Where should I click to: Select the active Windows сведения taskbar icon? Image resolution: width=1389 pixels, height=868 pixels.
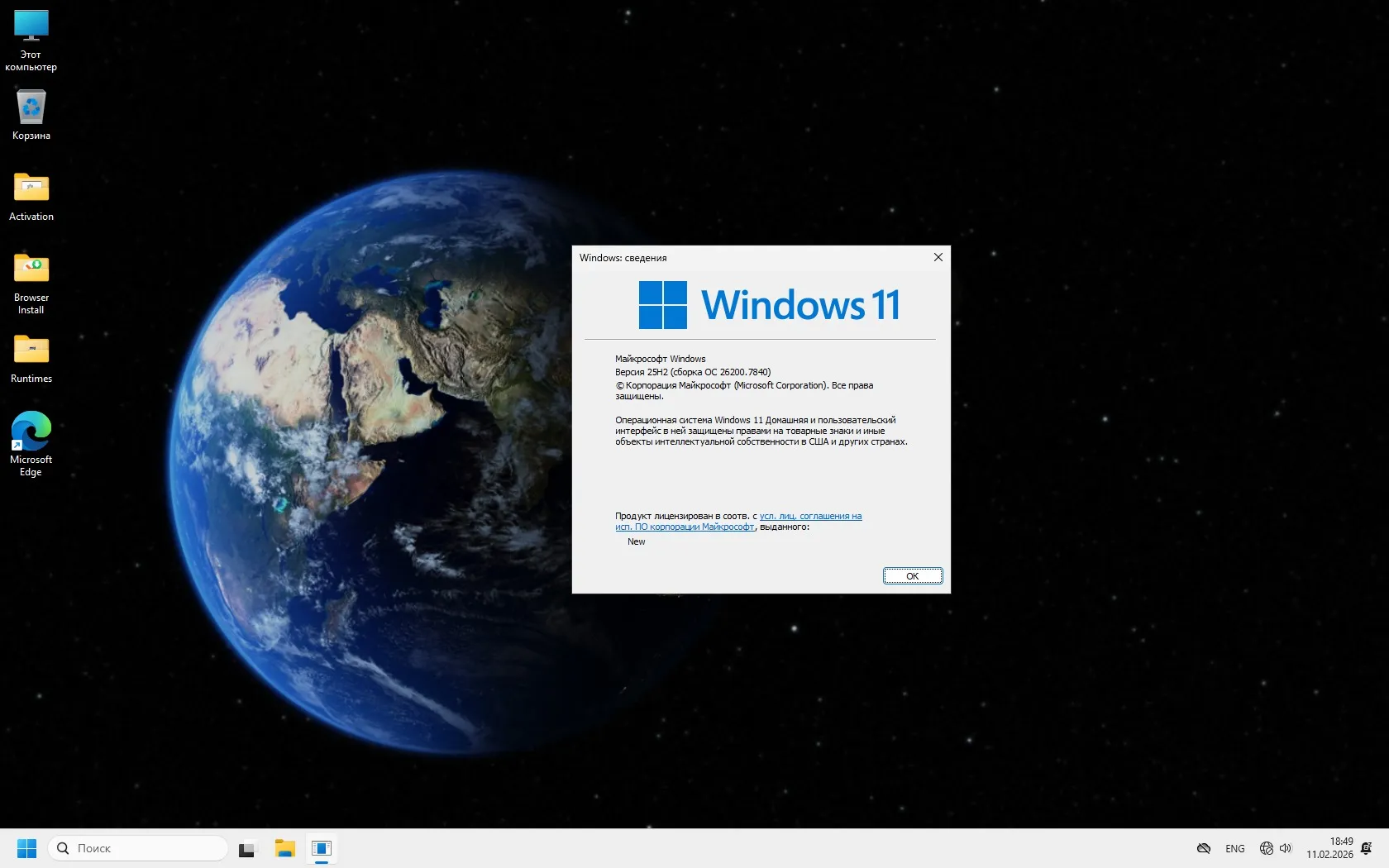322,848
